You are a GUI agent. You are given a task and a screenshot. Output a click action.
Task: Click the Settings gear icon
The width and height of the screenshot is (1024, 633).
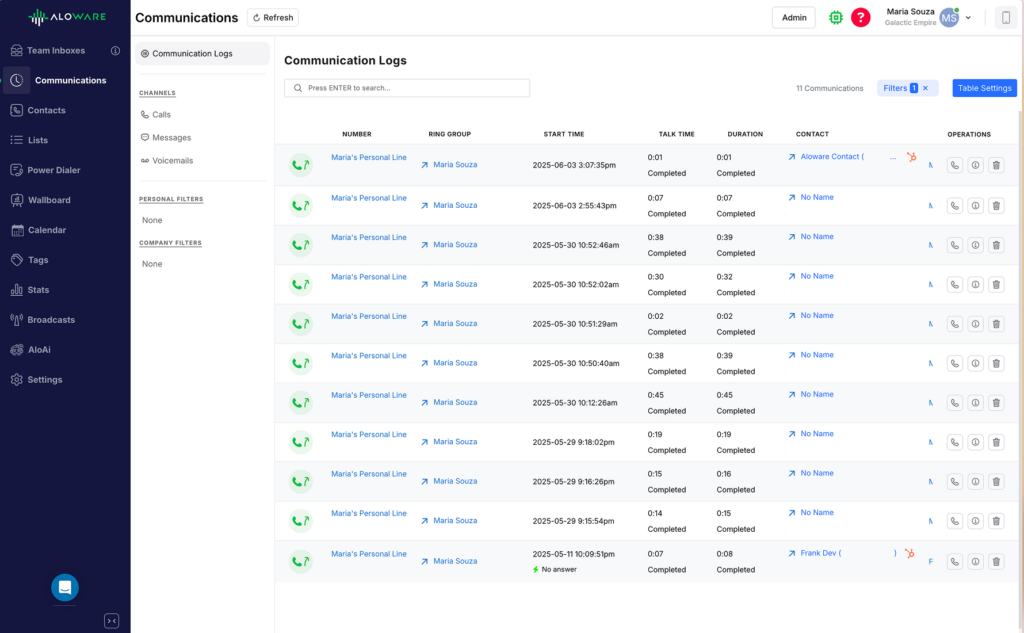coord(17,380)
